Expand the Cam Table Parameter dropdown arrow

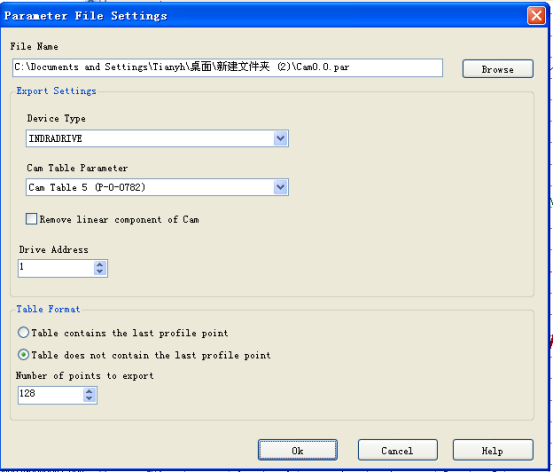[281, 187]
